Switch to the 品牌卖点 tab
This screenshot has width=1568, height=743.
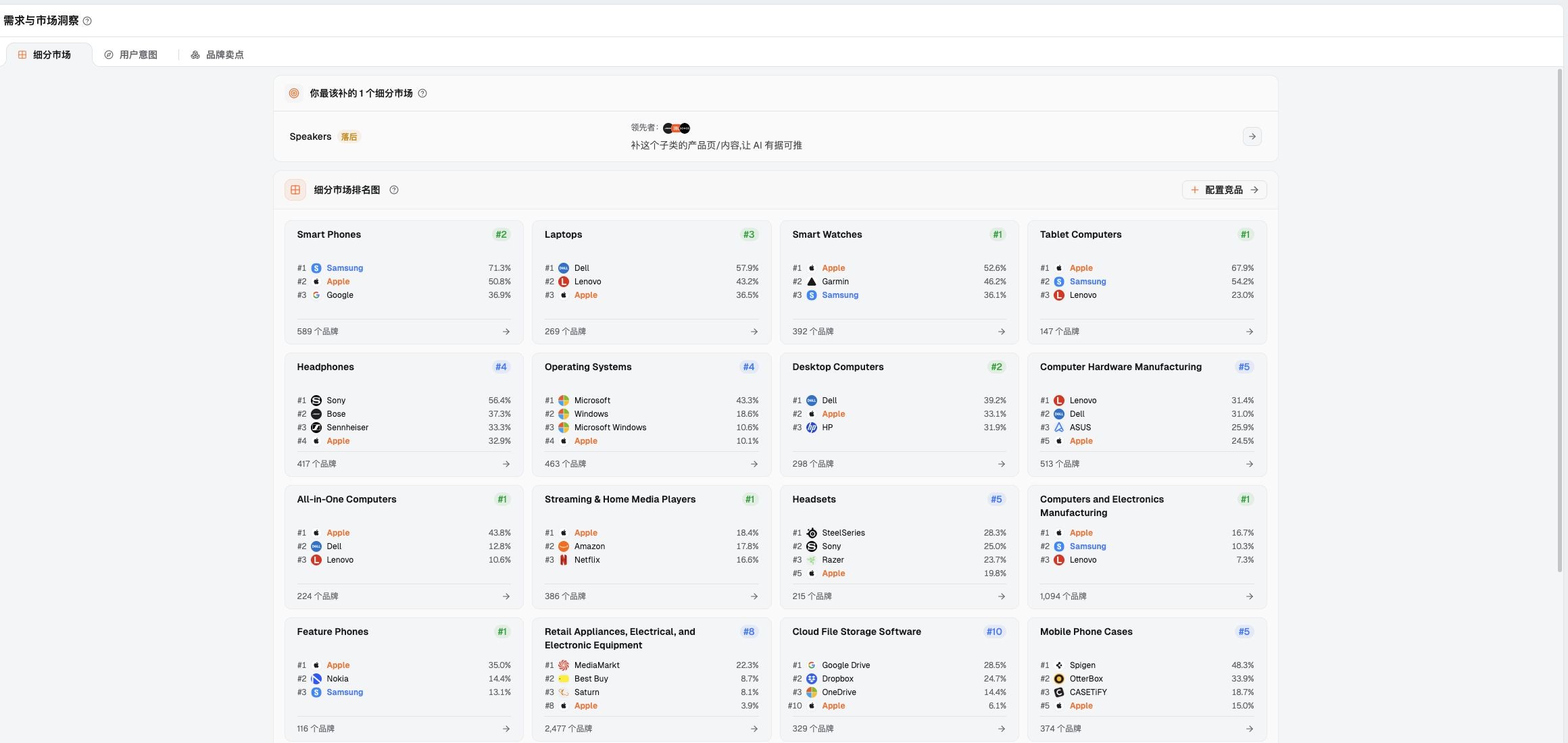pos(217,55)
